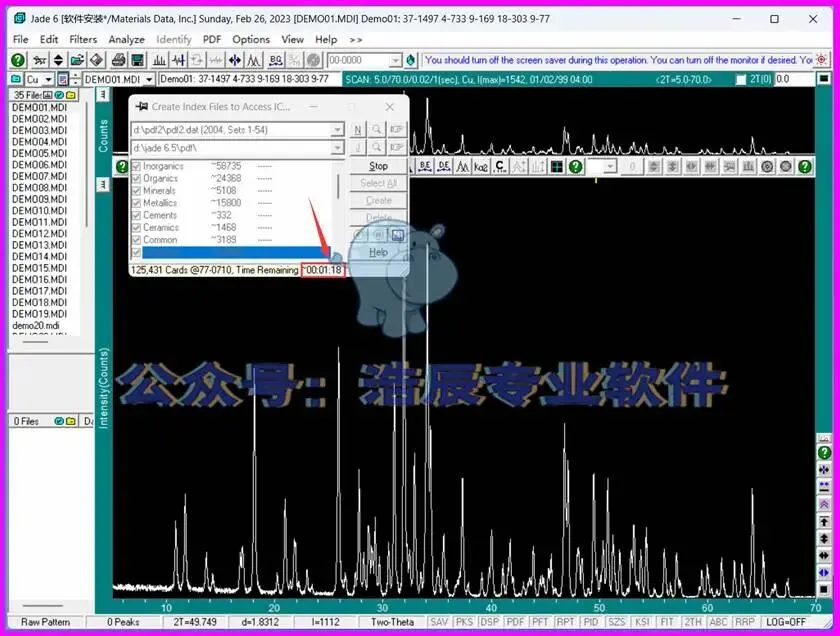840x636 pixels.
Task: Click the save floppy disk icon
Action: pyautogui.click(x=138, y=60)
